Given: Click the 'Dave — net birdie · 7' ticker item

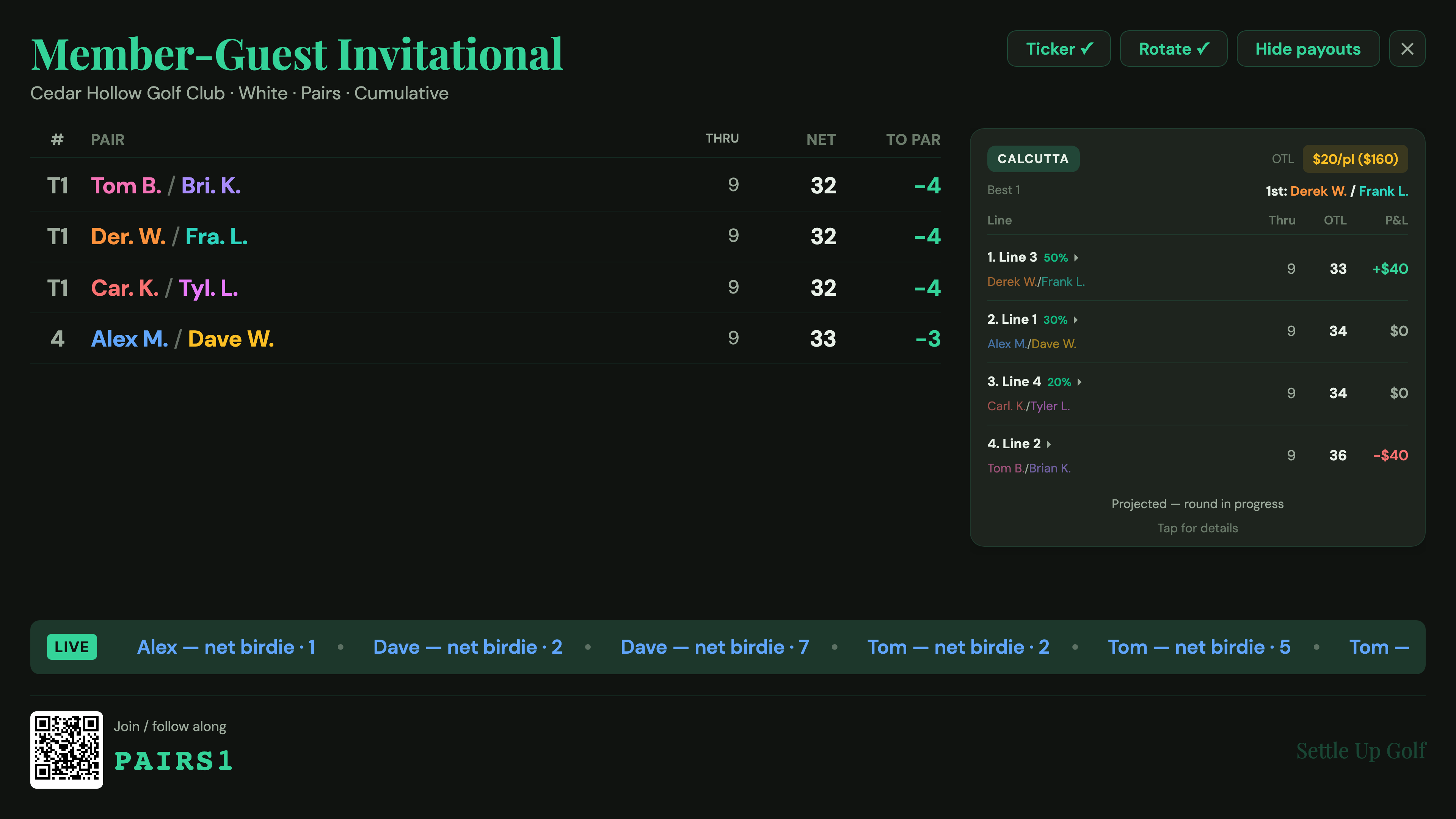Looking at the screenshot, I should (x=715, y=647).
